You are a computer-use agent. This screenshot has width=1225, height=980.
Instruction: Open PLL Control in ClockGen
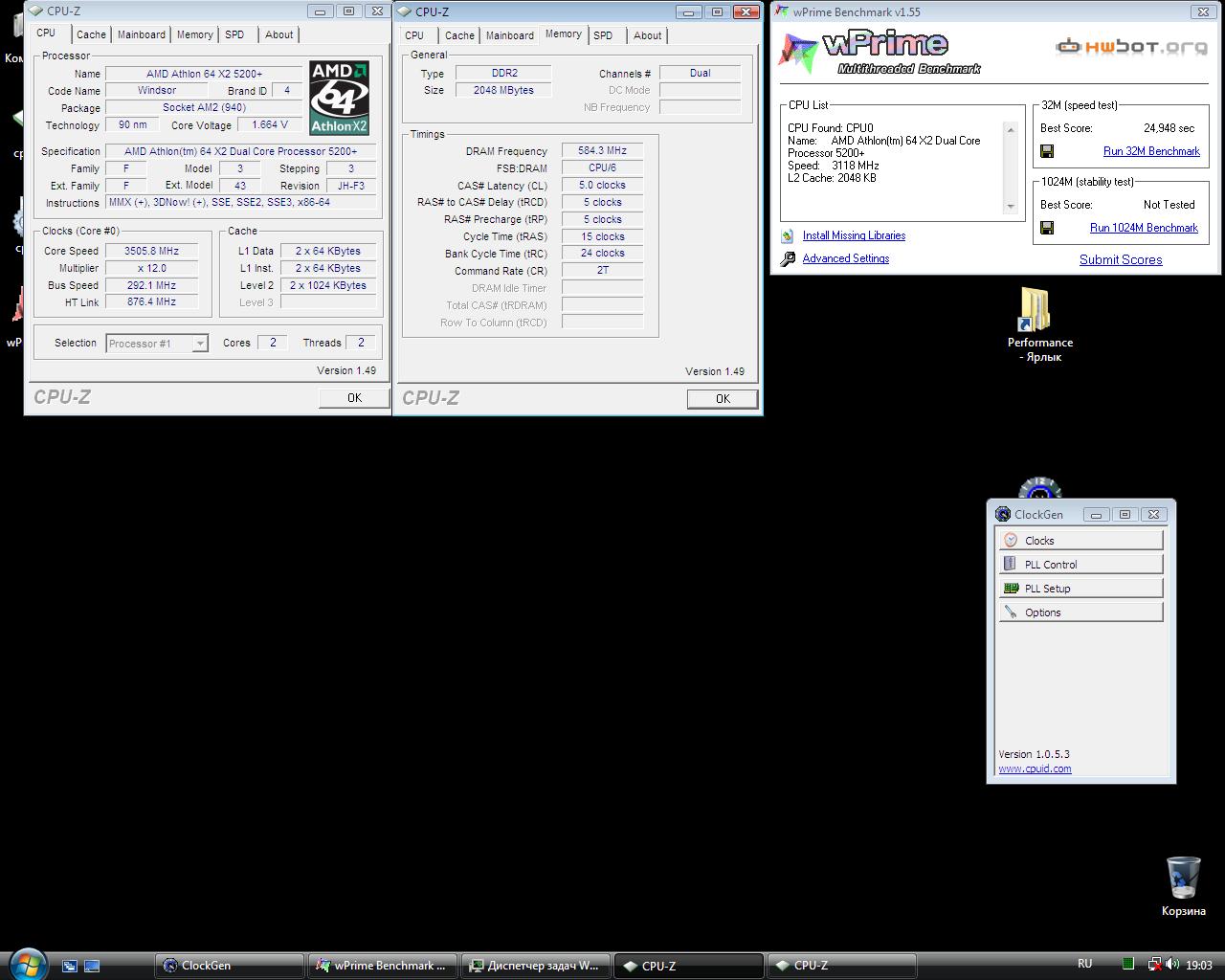click(1080, 564)
